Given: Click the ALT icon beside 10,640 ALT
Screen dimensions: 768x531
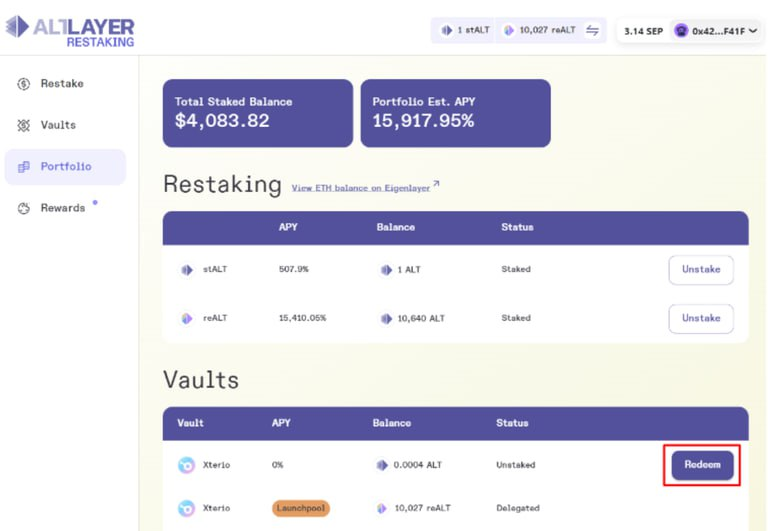Looking at the screenshot, I should (x=386, y=319).
